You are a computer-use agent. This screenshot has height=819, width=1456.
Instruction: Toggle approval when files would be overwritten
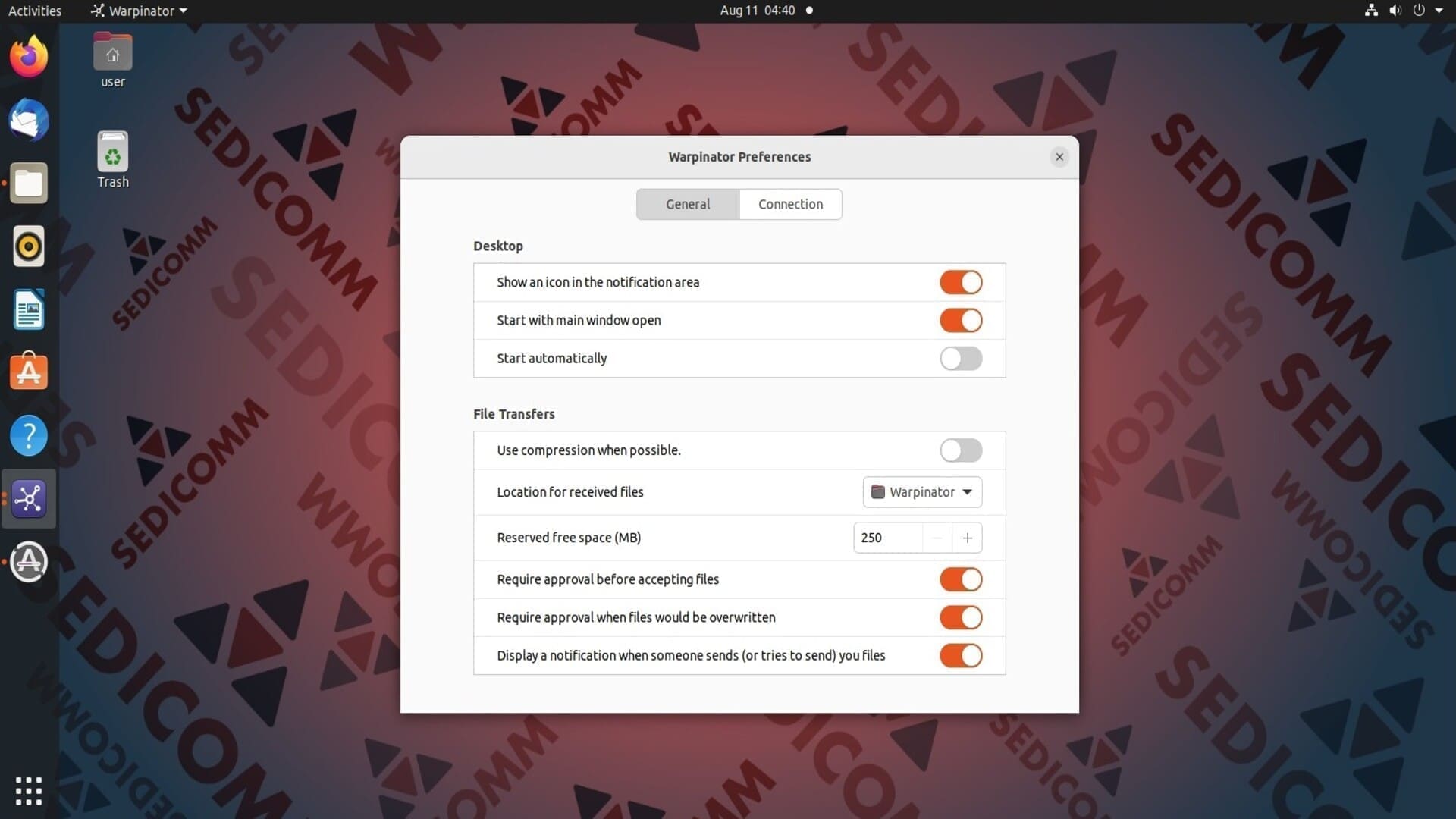(x=961, y=617)
